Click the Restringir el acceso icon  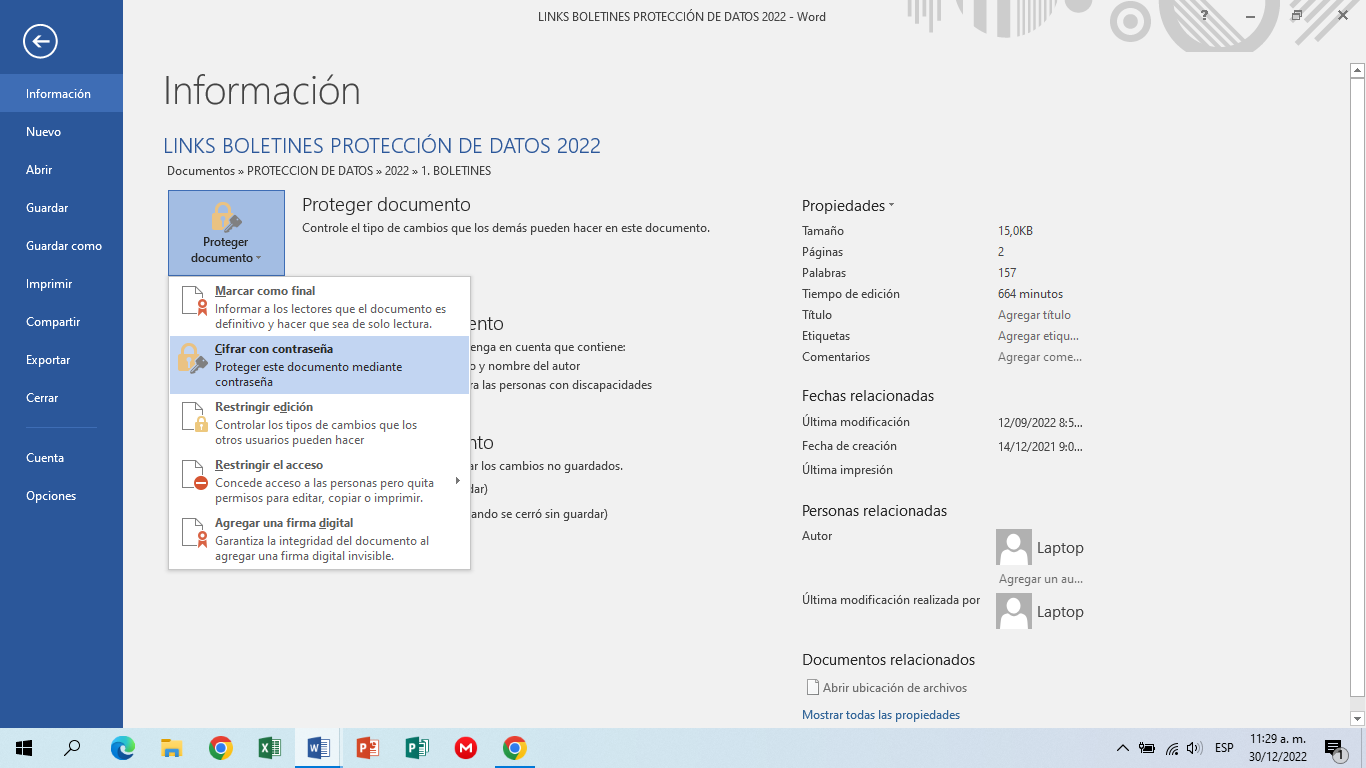[x=193, y=475]
